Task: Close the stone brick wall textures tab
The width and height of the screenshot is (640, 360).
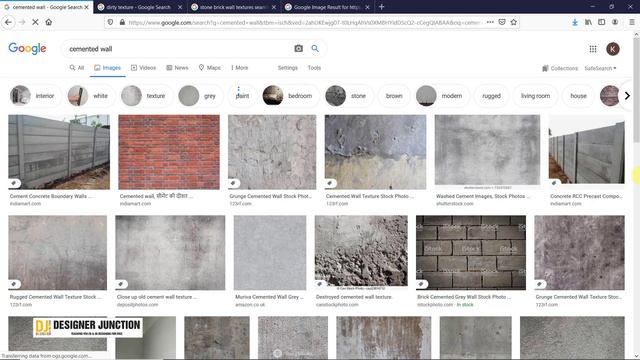Action: click(274, 7)
